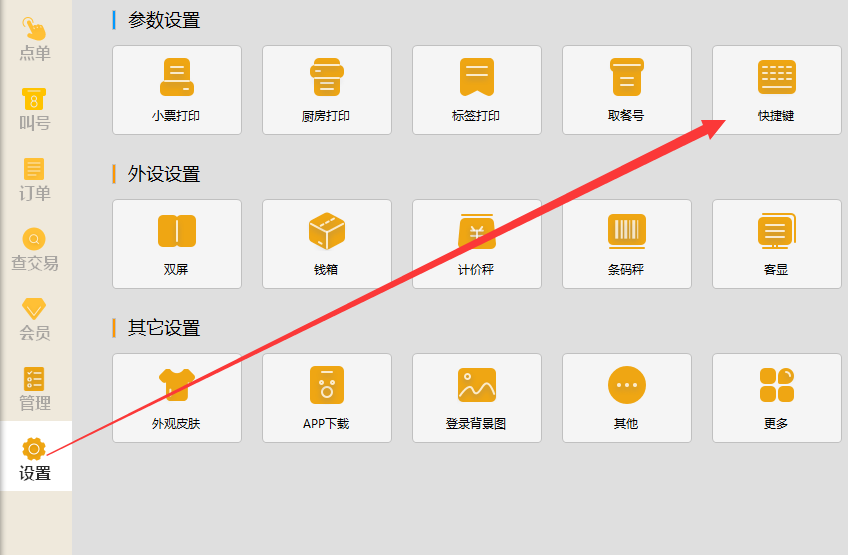Select the 标签打印 label printing tile
Screen dimensions: 848x555
476,90
